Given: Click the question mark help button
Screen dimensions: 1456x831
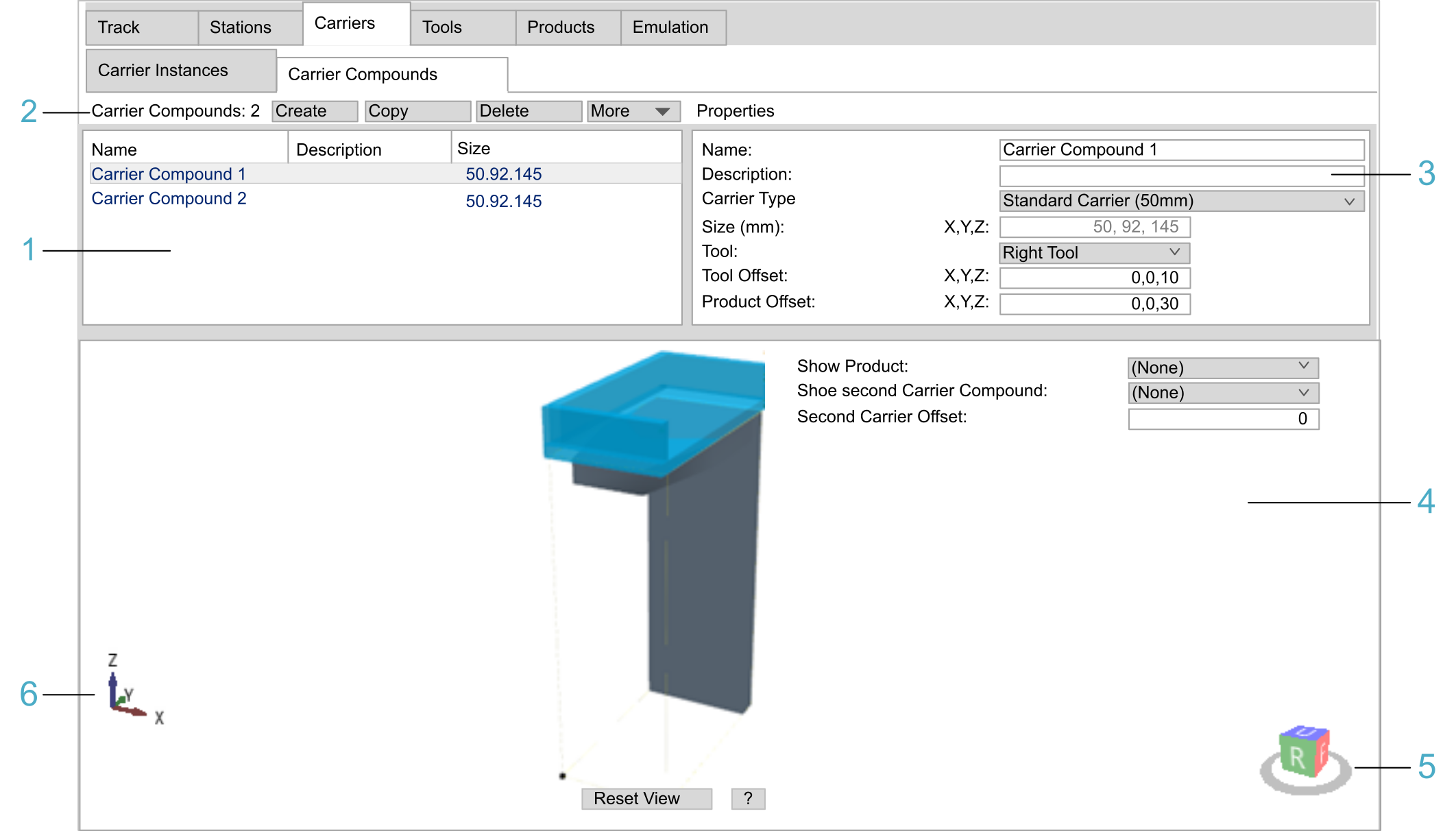Looking at the screenshot, I should pyautogui.click(x=748, y=799).
